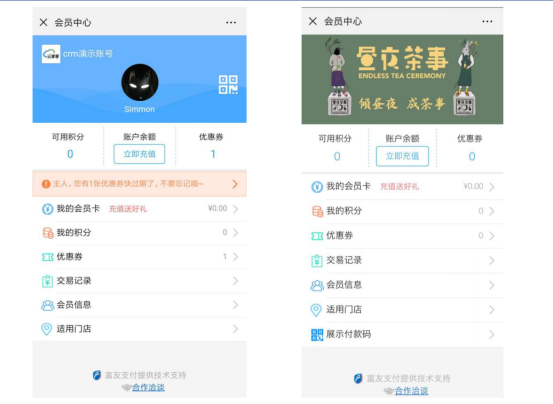Image resolution: width=553 pixels, height=404 pixels.
Task: Tap 交易记录 icon in left screen
Action: coord(47,281)
